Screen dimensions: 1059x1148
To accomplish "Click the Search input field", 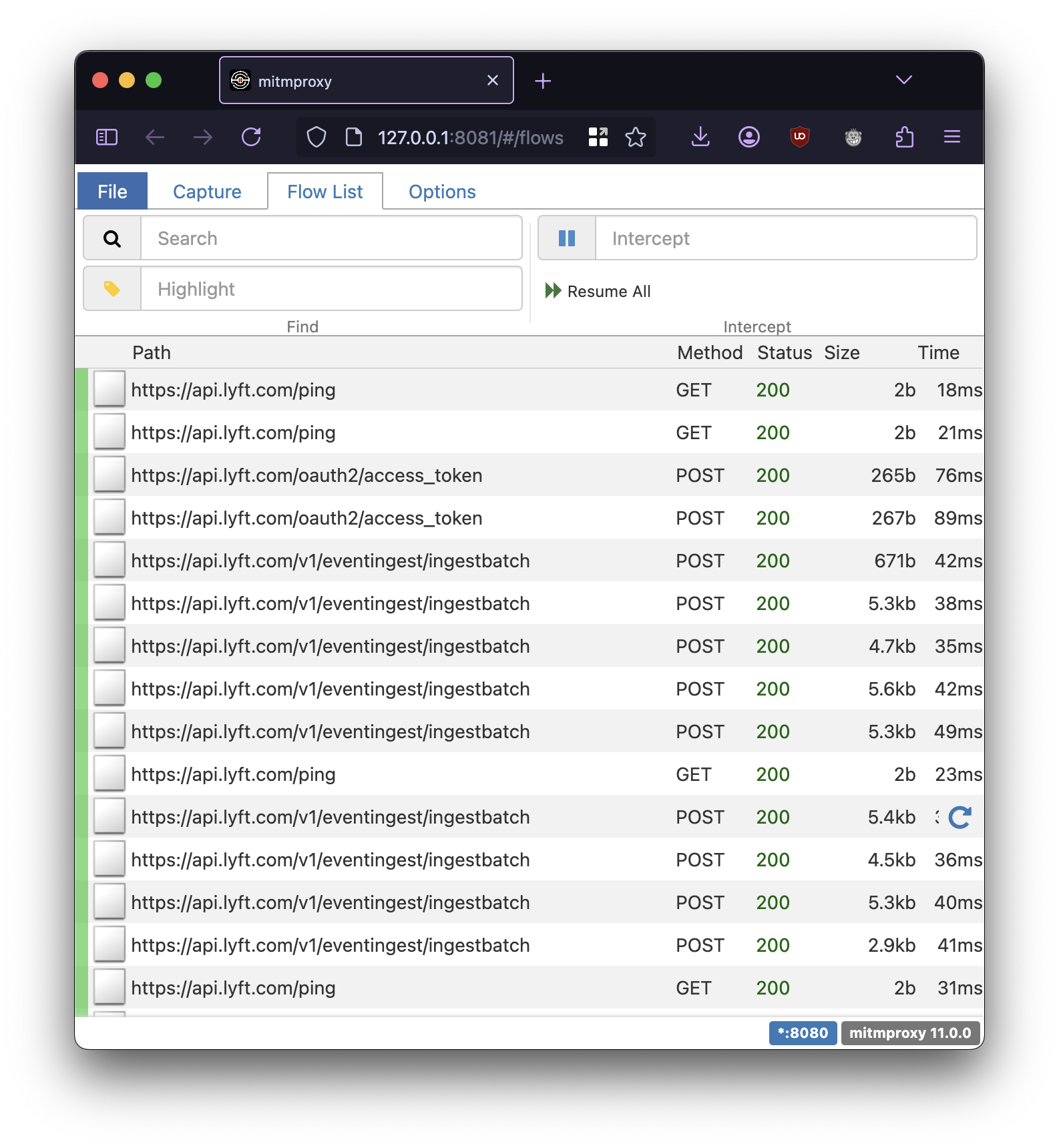I will (x=331, y=238).
